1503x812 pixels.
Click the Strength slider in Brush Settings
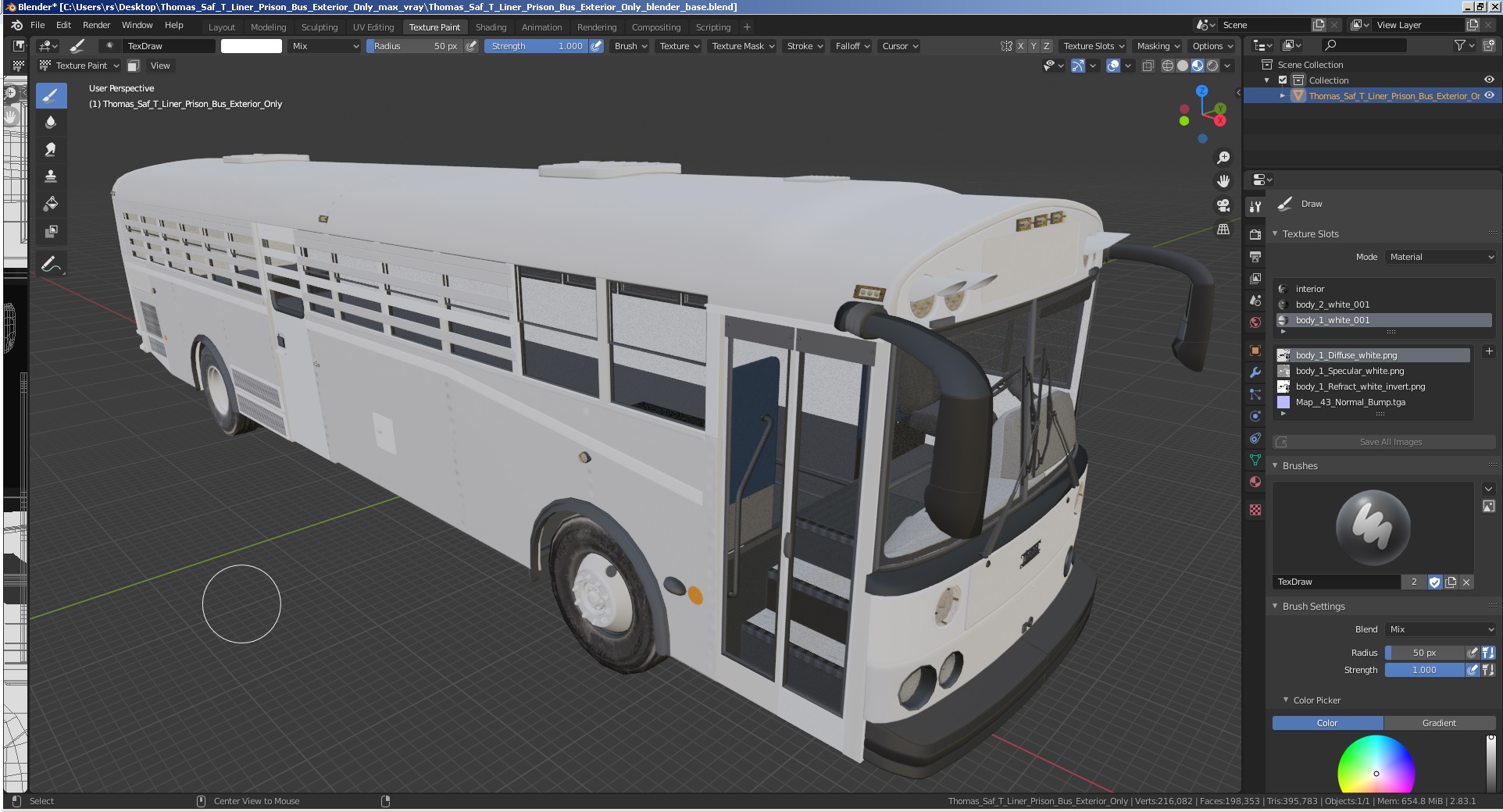click(x=1424, y=670)
